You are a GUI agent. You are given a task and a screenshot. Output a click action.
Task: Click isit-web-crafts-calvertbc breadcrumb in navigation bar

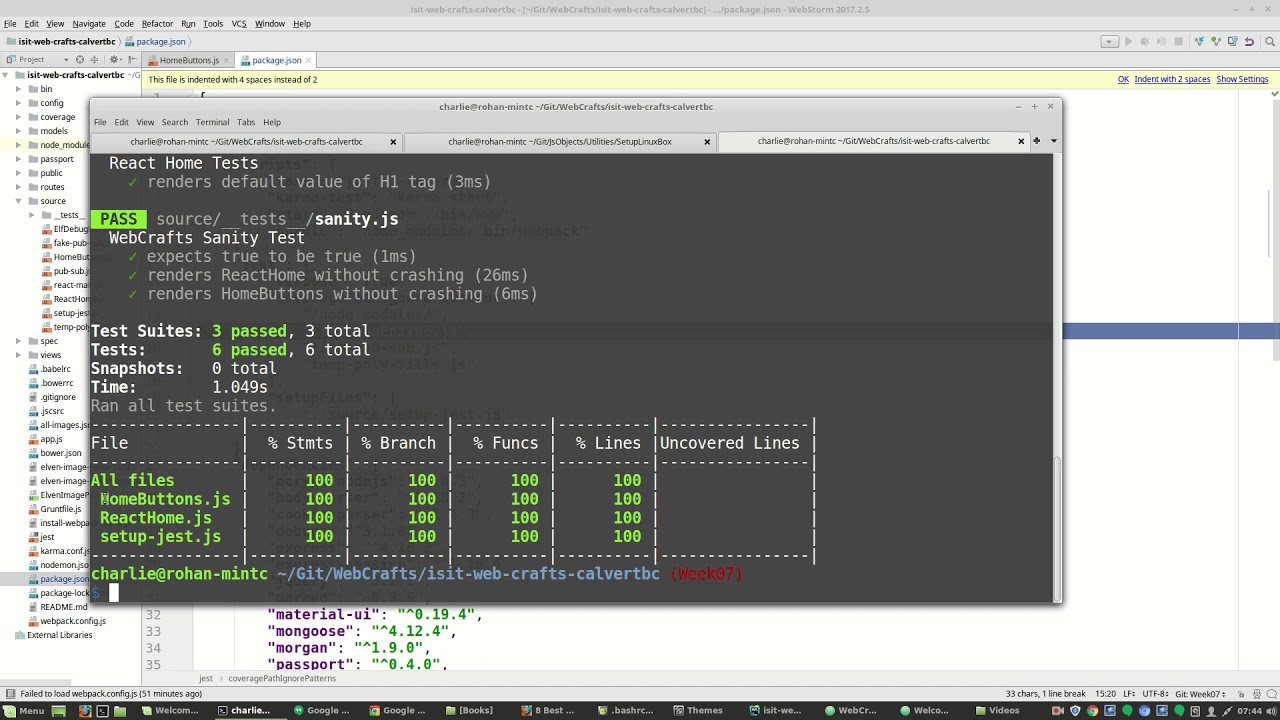[67, 42]
